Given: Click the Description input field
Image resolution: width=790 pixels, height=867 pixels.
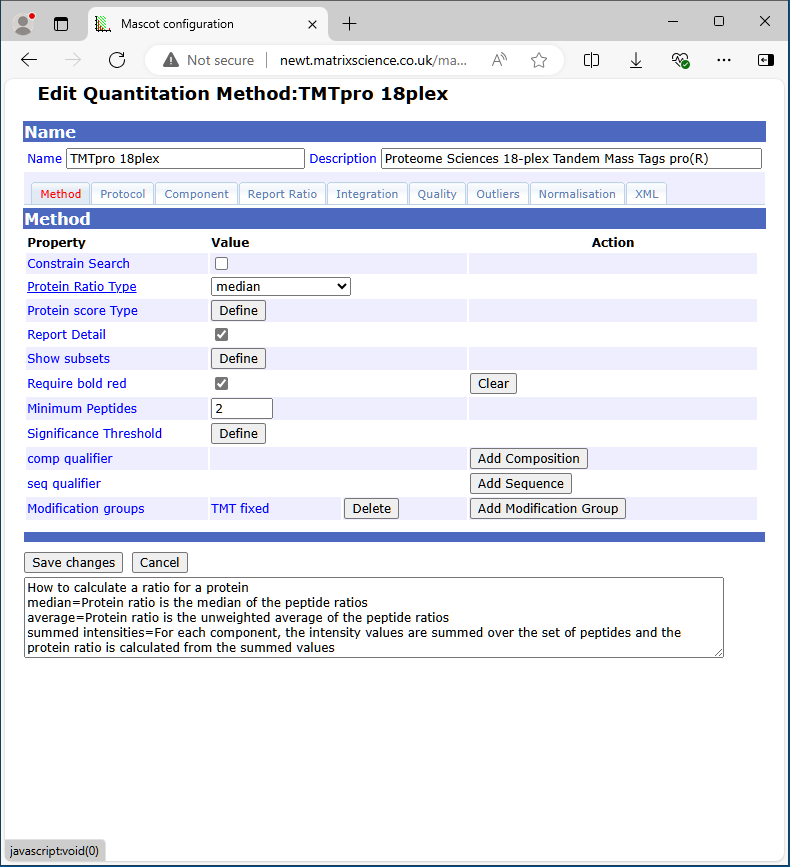Looking at the screenshot, I should click(x=571, y=159).
